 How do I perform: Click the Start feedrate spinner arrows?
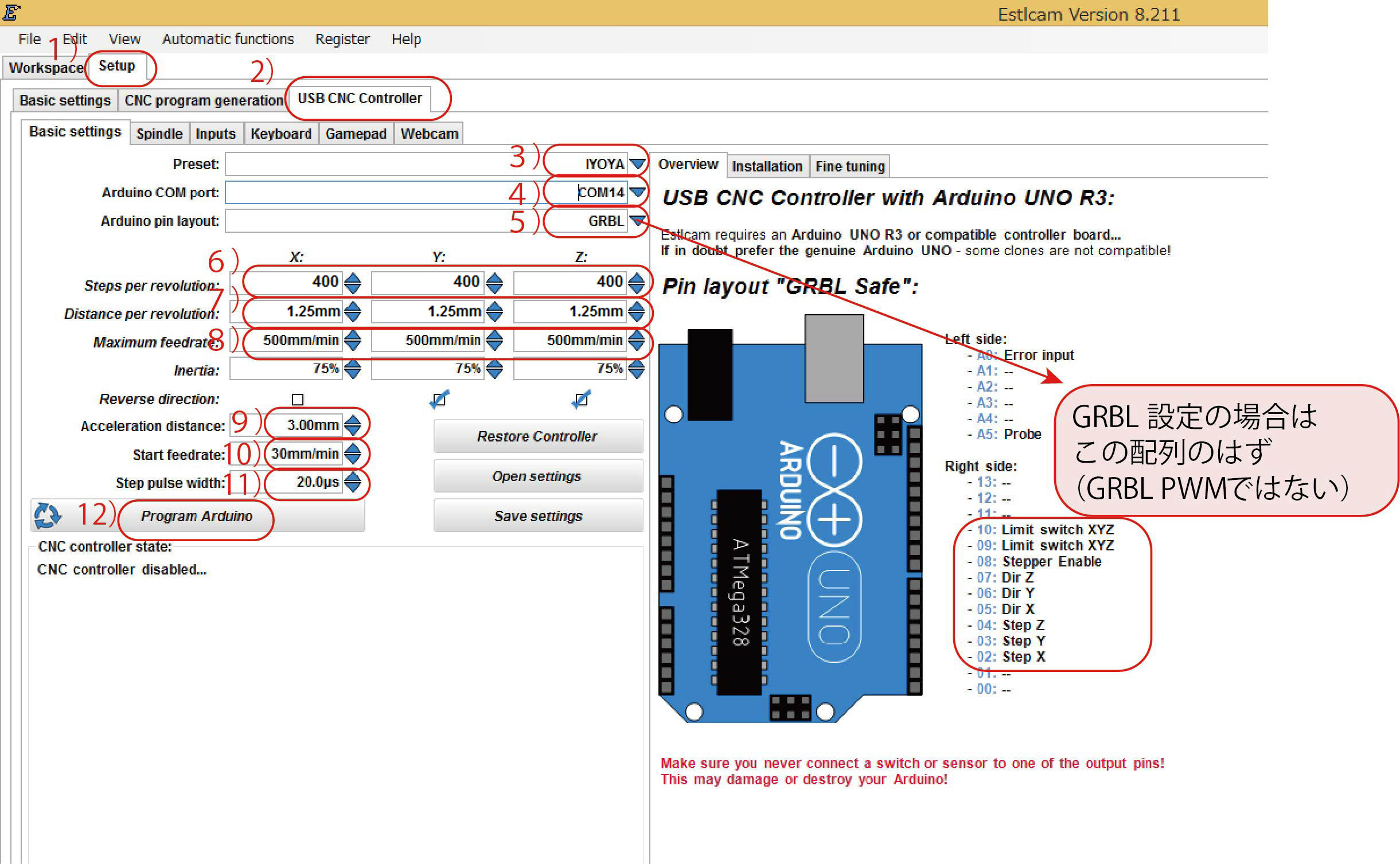(353, 453)
